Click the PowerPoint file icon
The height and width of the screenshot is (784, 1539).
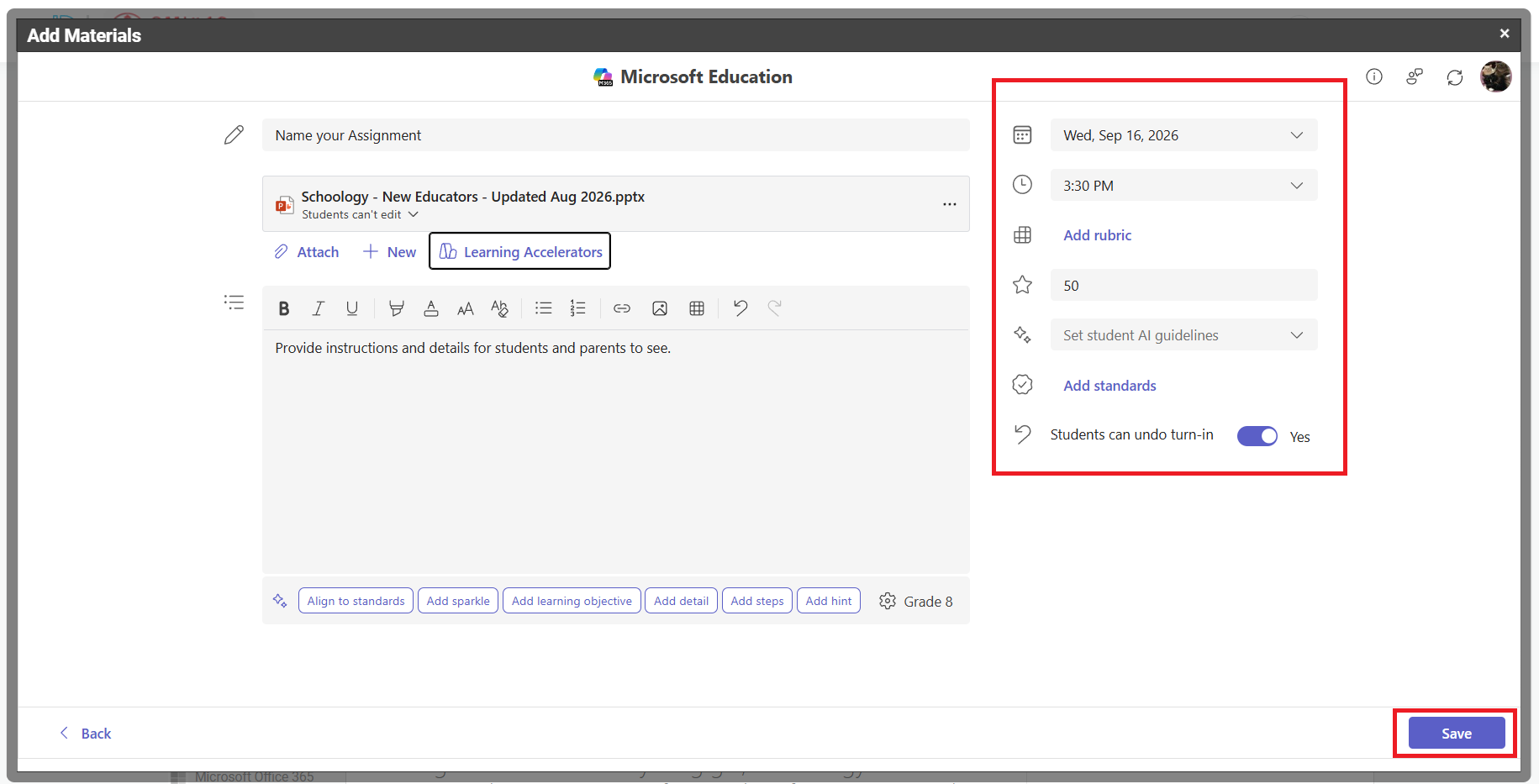point(285,204)
